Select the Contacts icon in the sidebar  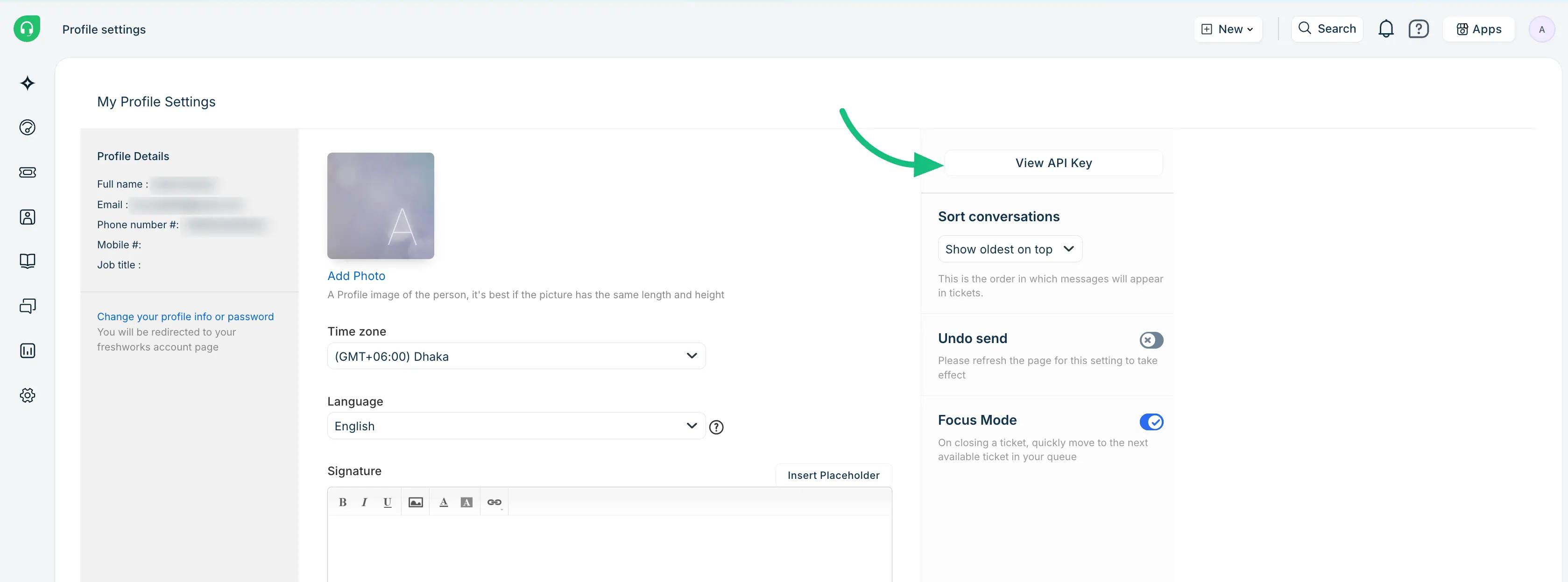click(28, 217)
